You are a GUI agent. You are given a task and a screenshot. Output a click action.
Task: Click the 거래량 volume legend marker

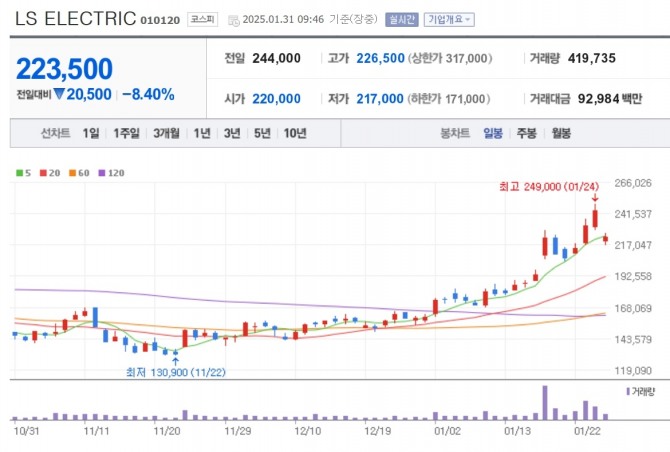click(x=628, y=391)
